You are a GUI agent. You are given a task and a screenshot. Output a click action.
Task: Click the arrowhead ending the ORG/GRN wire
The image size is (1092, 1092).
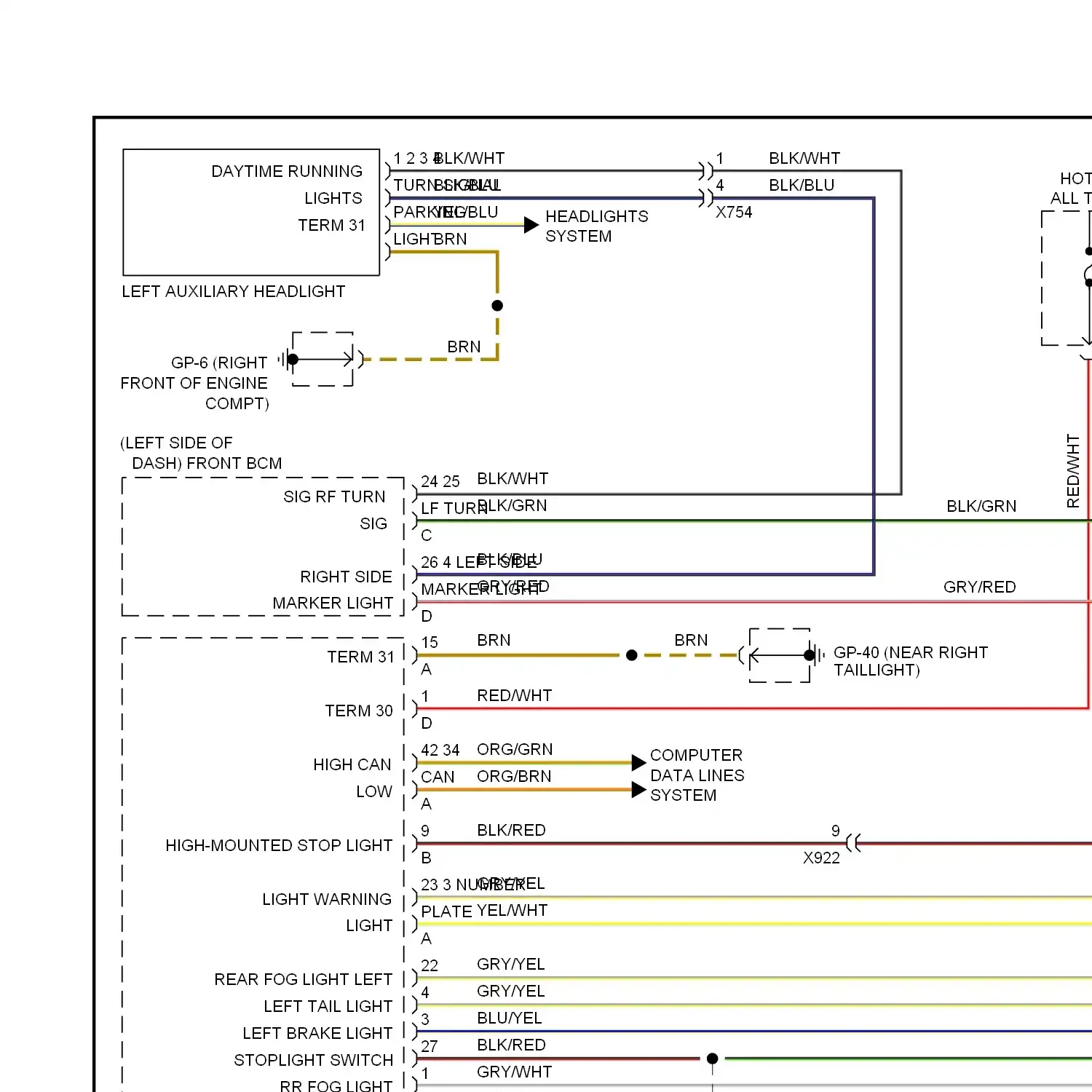[639, 762]
